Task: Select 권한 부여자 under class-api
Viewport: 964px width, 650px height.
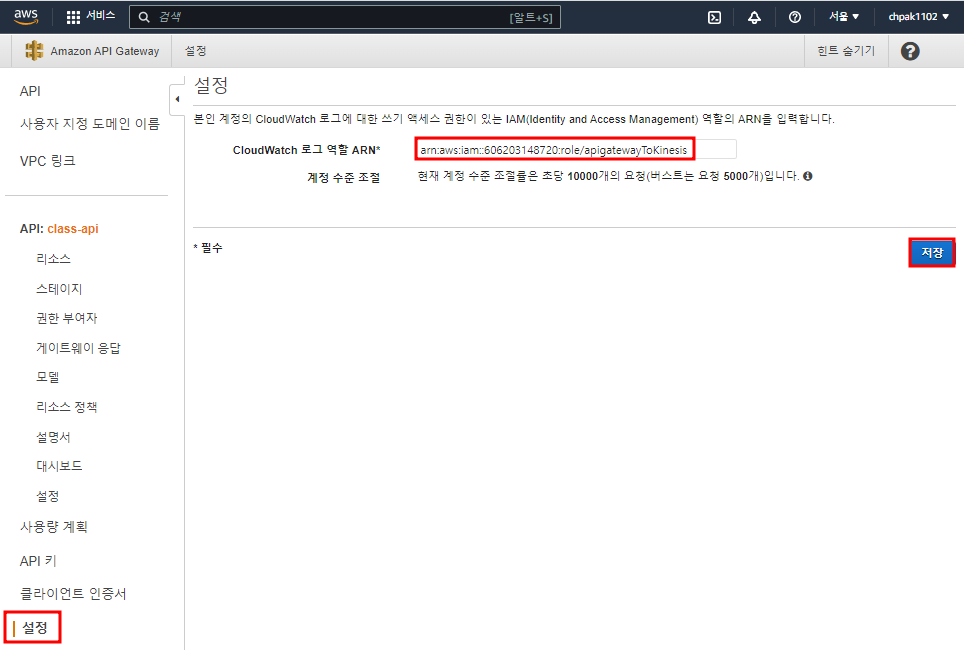Action: pos(66,318)
